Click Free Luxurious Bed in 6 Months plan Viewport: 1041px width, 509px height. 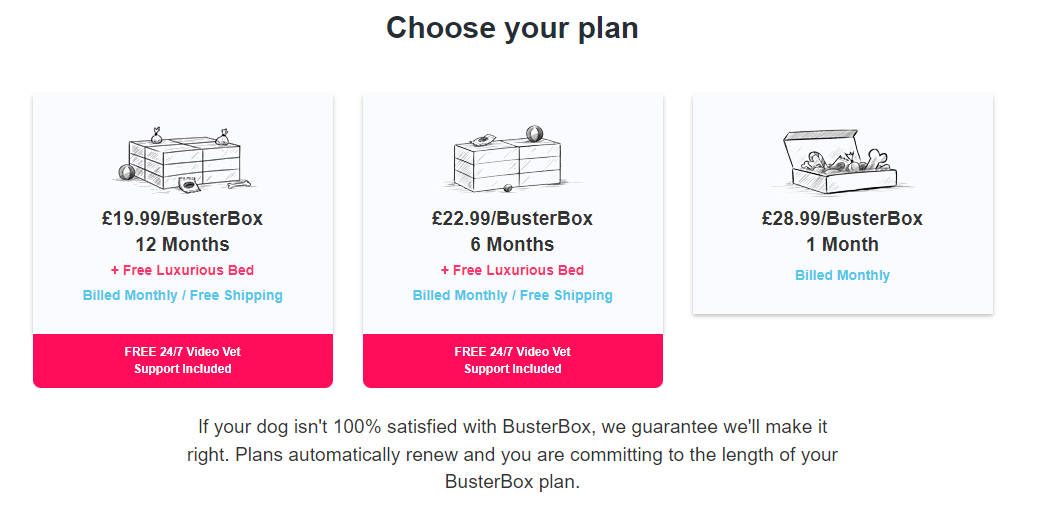coord(512,270)
